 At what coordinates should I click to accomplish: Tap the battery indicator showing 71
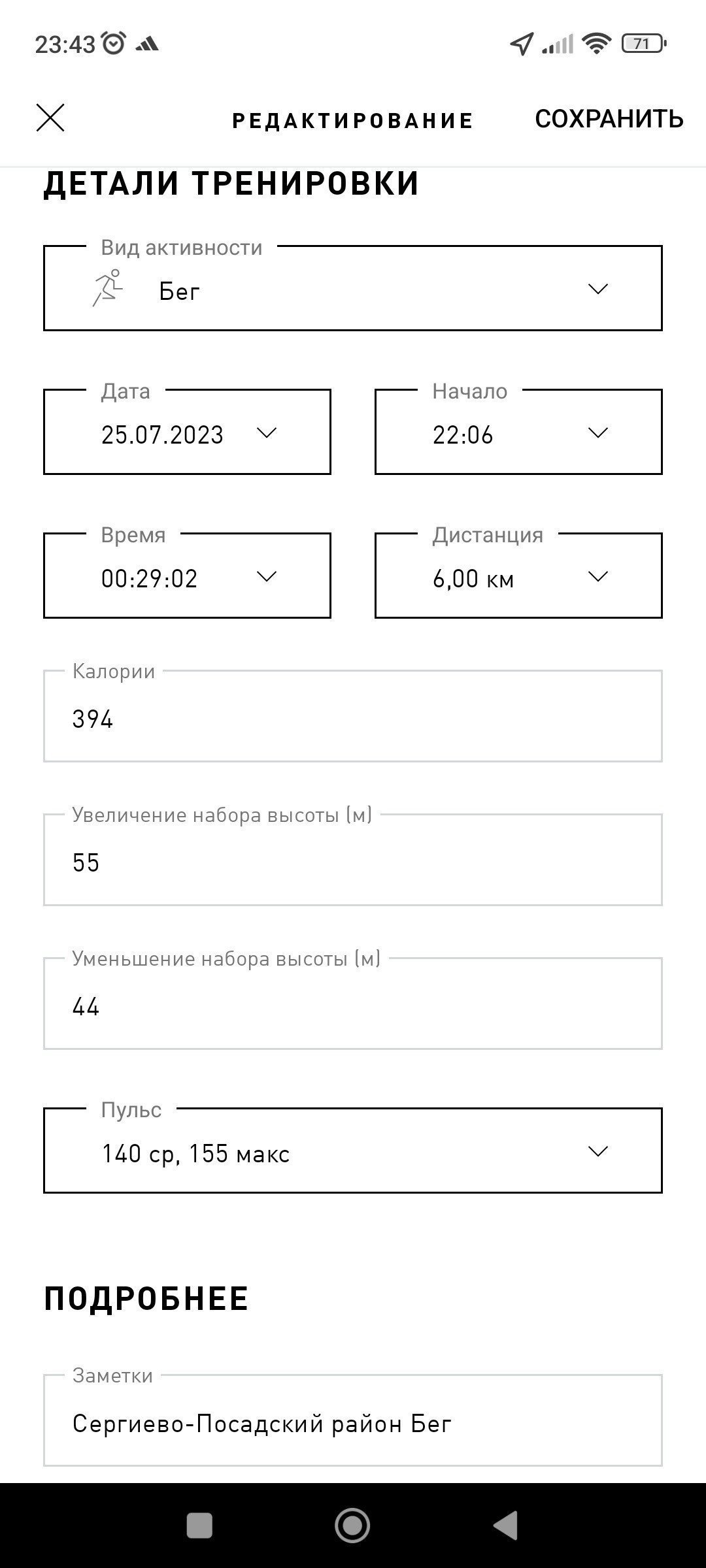click(x=643, y=44)
